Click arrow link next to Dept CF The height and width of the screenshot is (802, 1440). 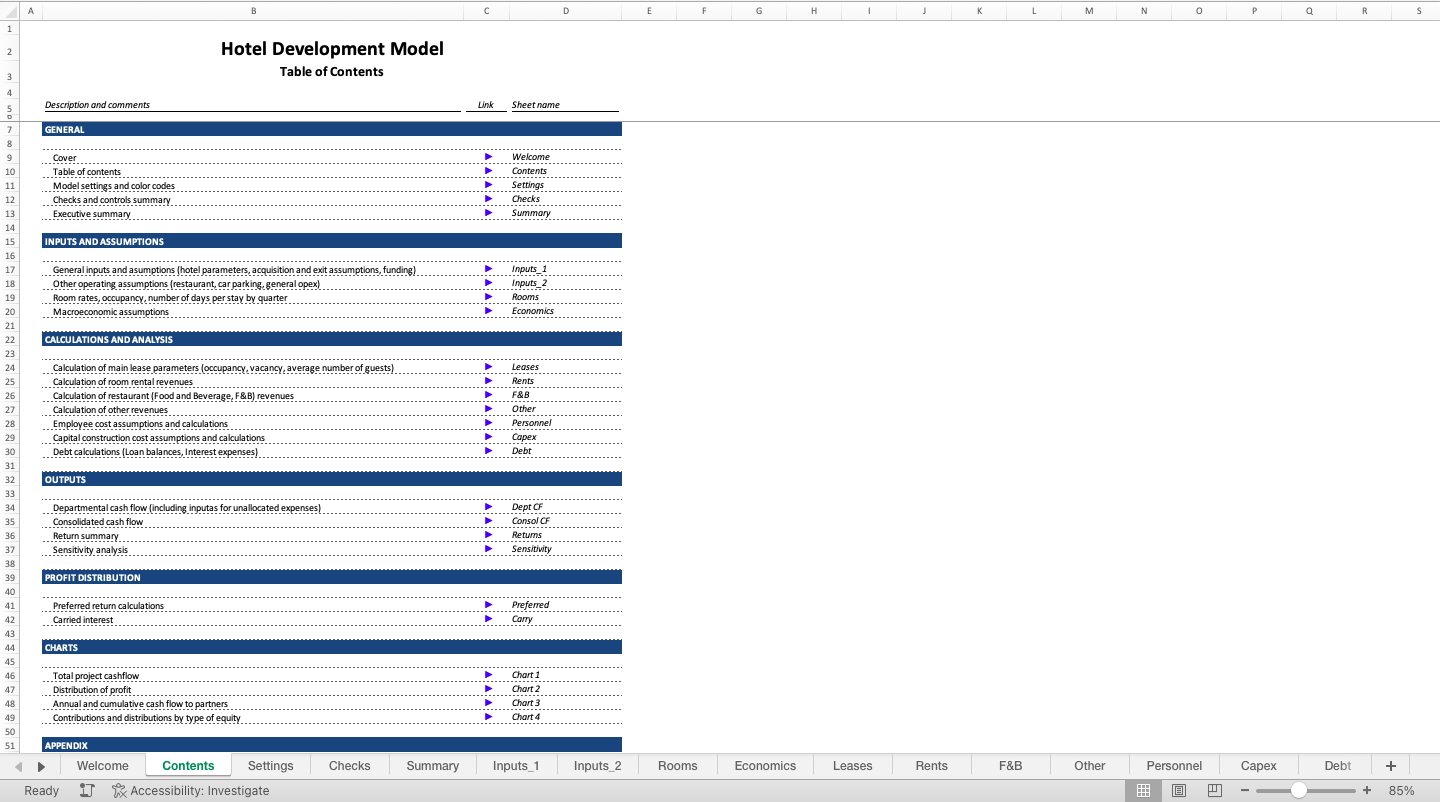488,507
